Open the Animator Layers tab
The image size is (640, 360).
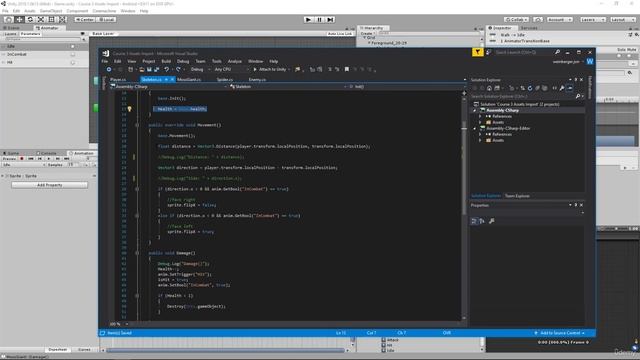[10, 34]
